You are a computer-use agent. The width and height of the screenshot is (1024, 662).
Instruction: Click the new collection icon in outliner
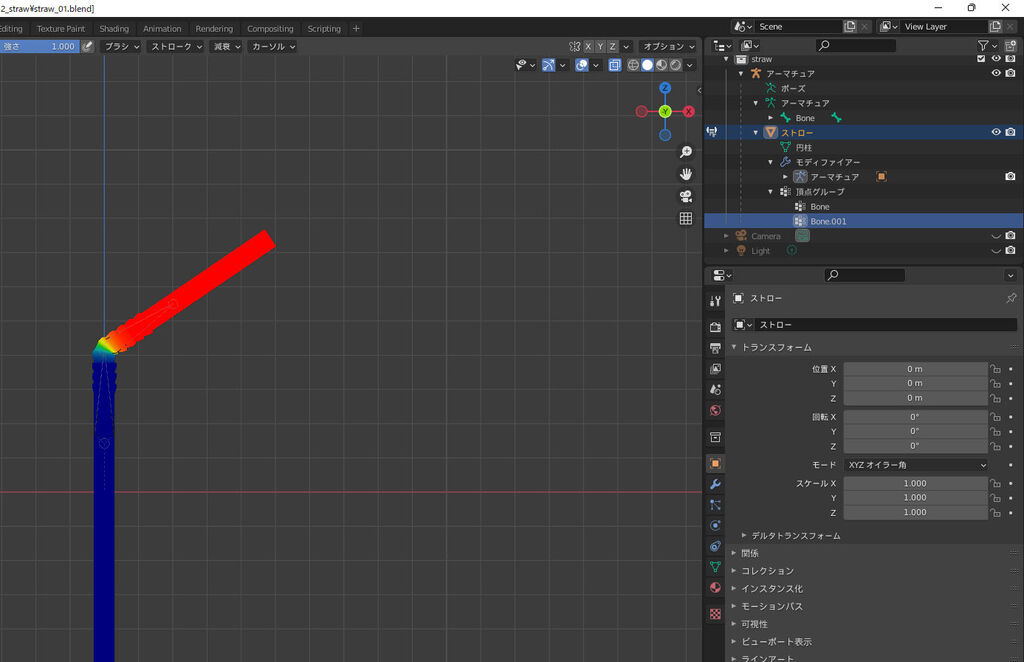coord(1010,45)
